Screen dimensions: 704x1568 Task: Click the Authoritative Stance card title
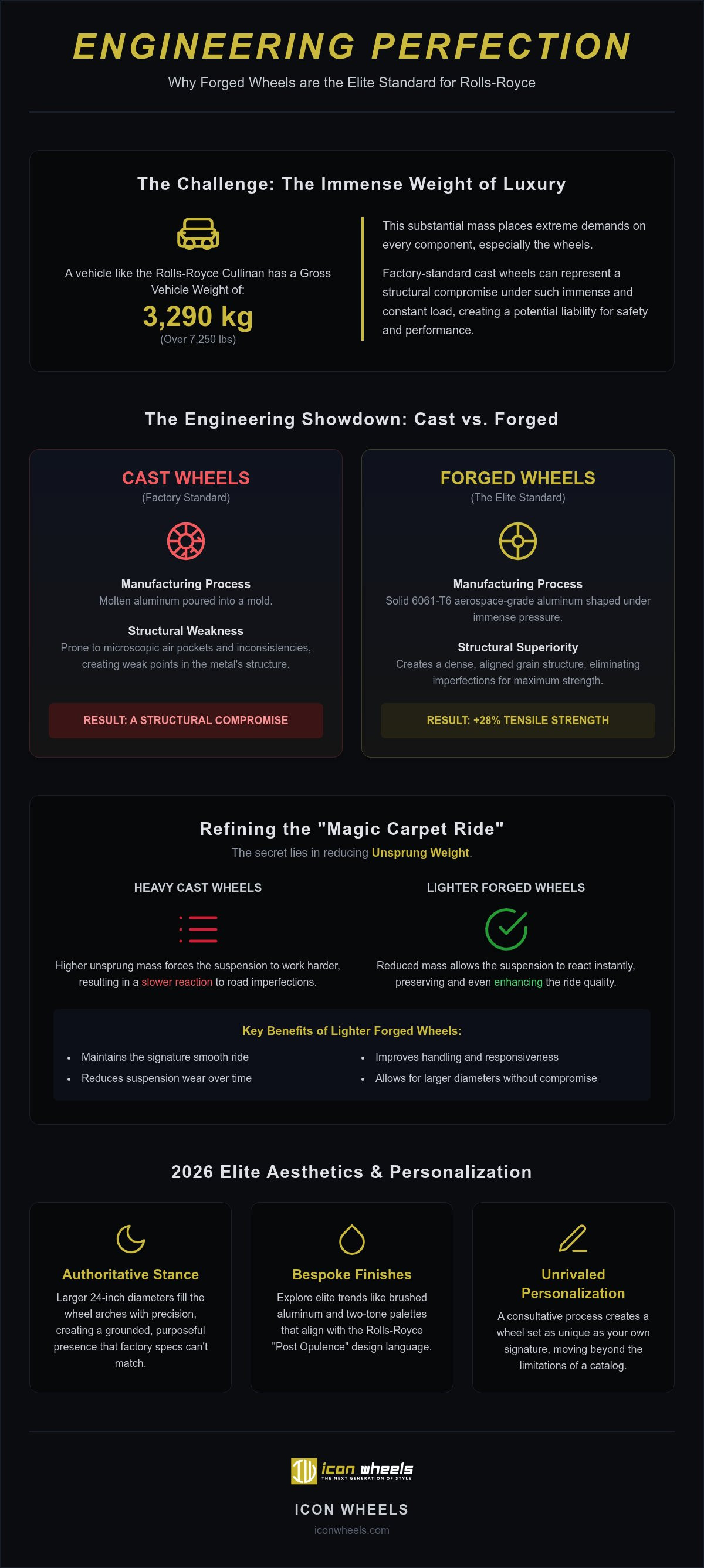point(130,1275)
